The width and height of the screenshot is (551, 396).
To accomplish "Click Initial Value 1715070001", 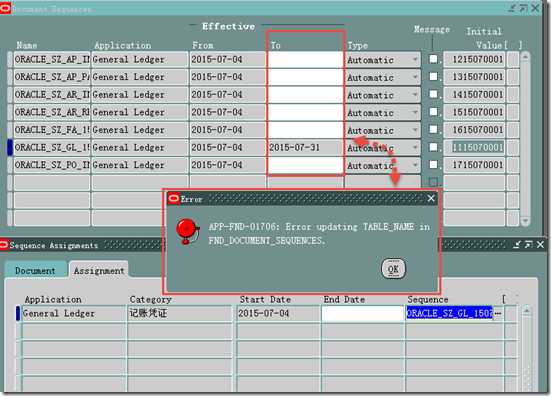I will pyautogui.click(x=474, y=165).
